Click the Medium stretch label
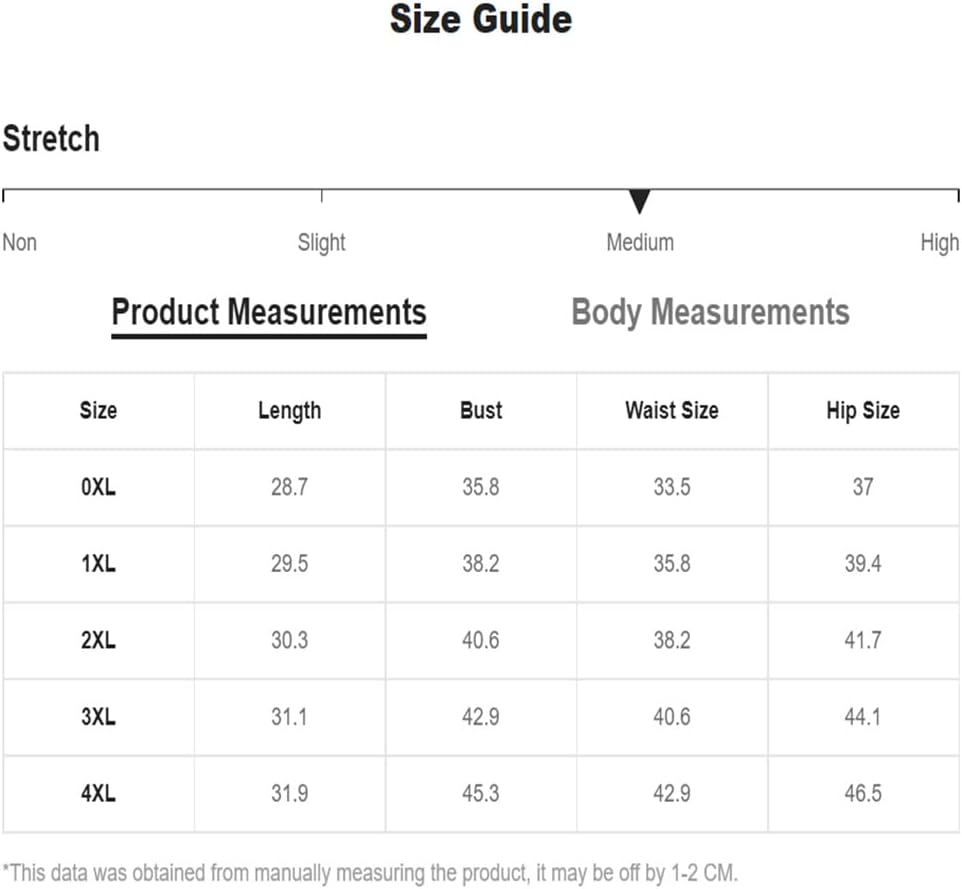 tap(640, 243)
